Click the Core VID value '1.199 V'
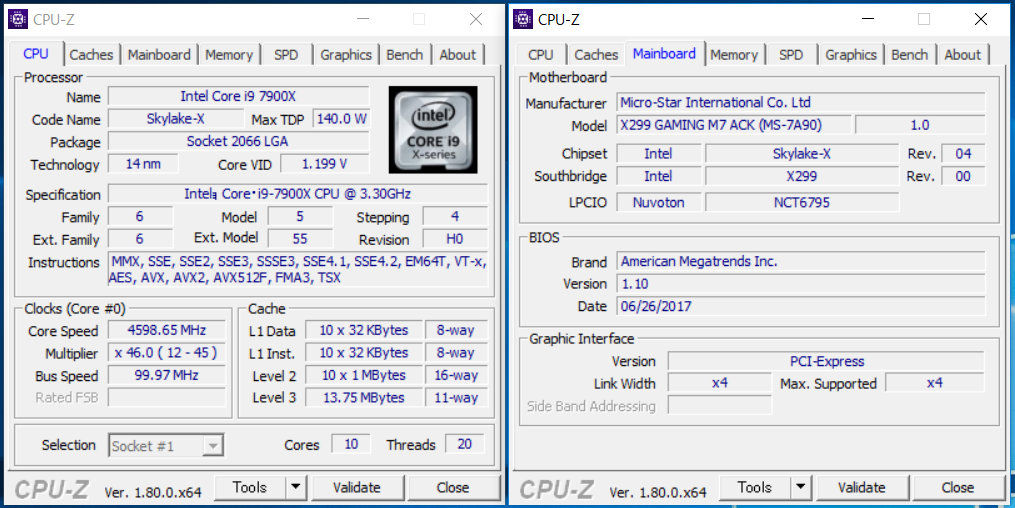Screen dimensions: 1015x508 (324, 164)
